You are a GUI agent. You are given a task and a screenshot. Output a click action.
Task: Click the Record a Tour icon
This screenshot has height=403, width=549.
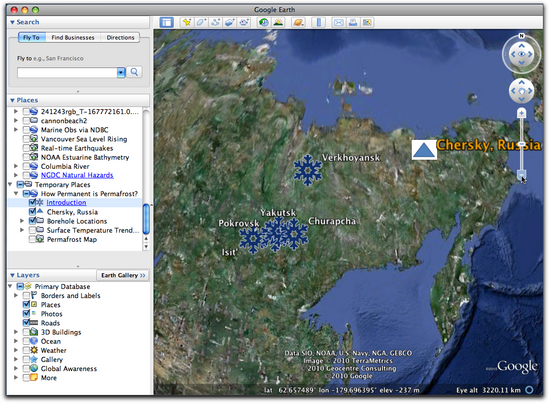pyautogui.click(x=244, y=22)
